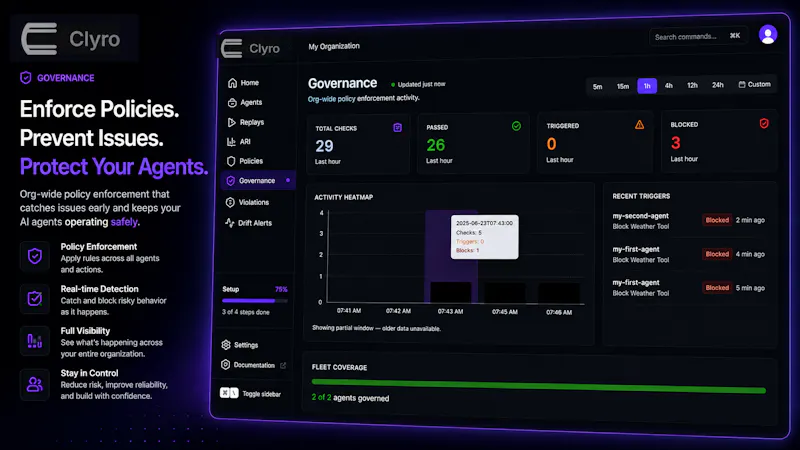Image resolution: width=800 pixels, height=450 pixels.
Task: Click the Policies shield icon
Action: tap(231, 161)
